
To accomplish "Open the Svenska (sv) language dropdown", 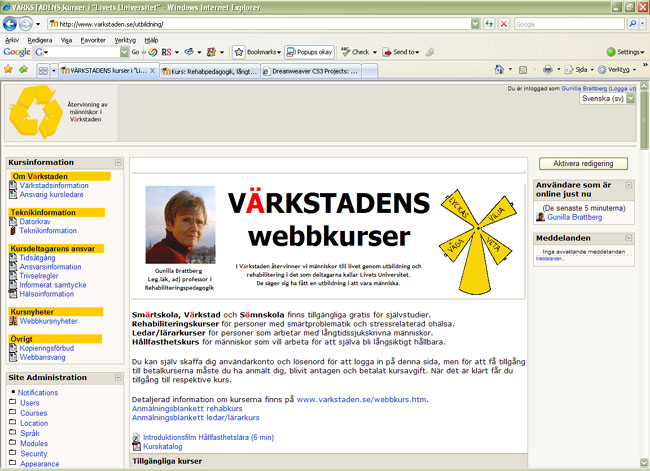I will 607,99.
